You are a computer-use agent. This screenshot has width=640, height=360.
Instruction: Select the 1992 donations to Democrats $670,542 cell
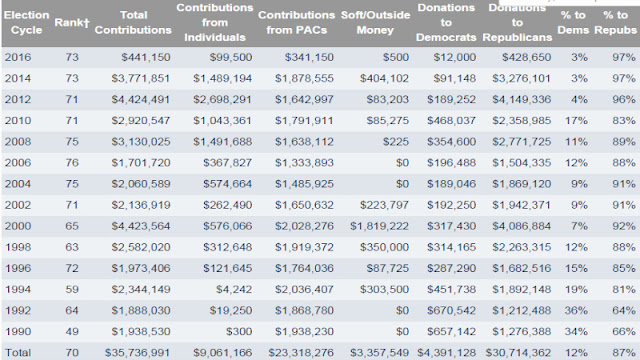point(451,310)
